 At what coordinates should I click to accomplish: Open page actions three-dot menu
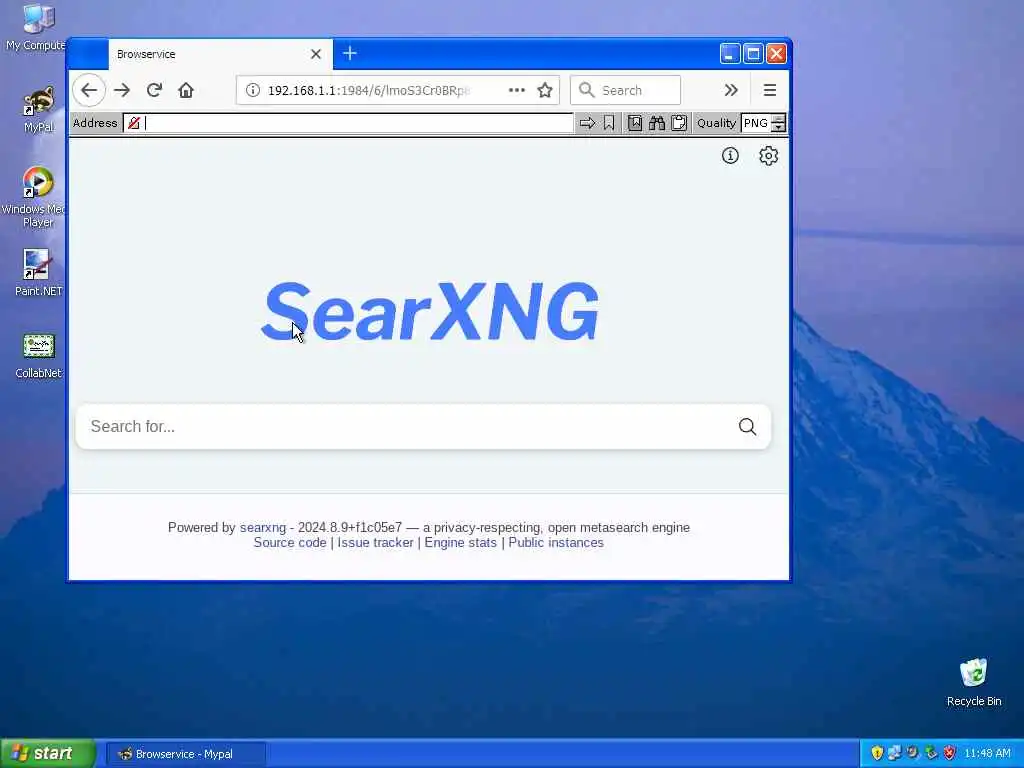coord(517,90)
